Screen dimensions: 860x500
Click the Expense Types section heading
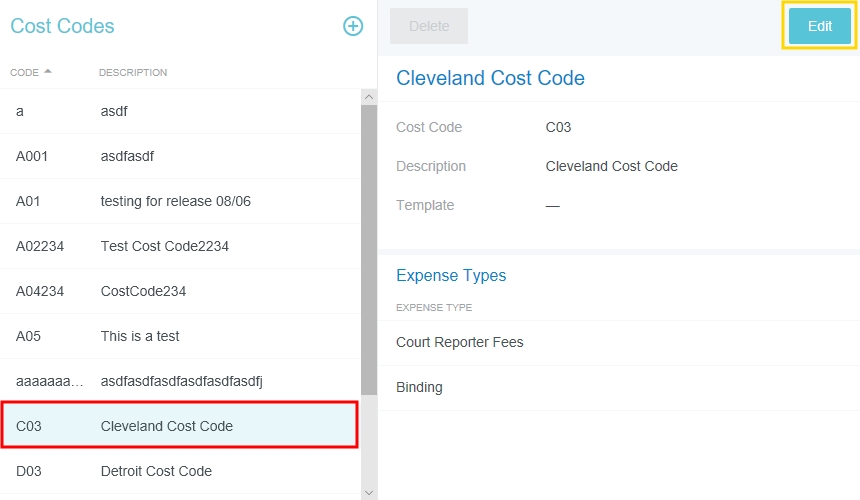(451, 276)
